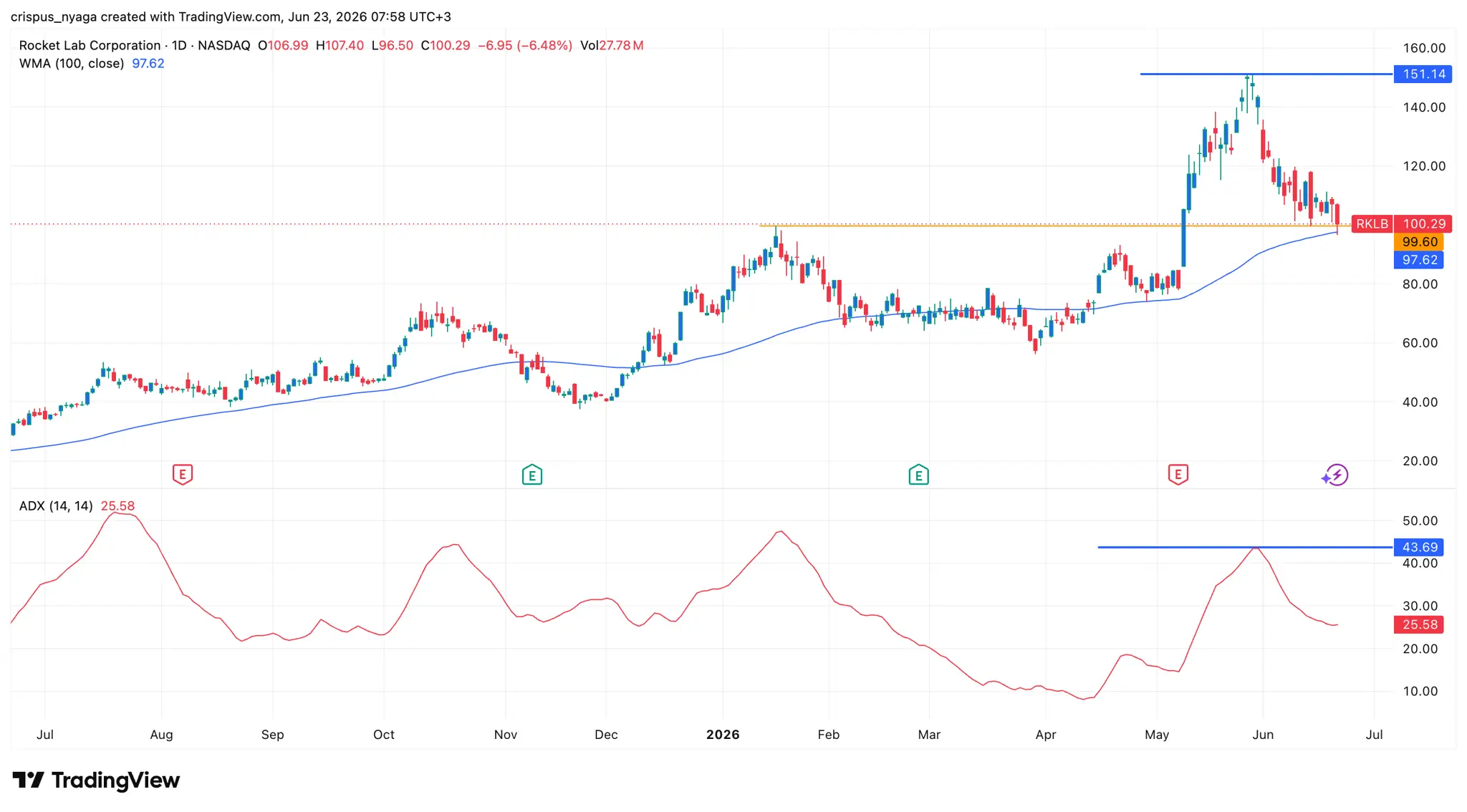Click the Mar label on the time axis
Screen dimensions: 1467x812
click(929, 734)
